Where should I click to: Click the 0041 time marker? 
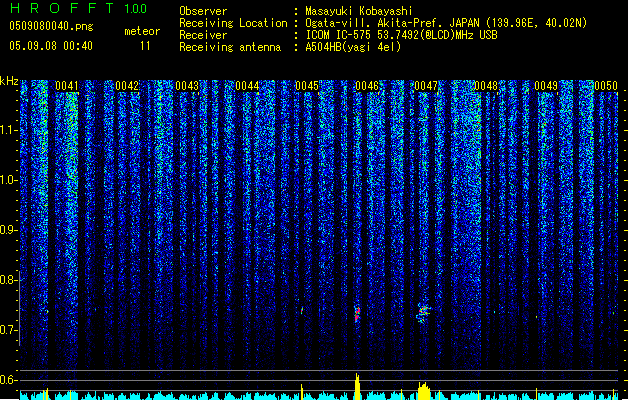point(67,86)
